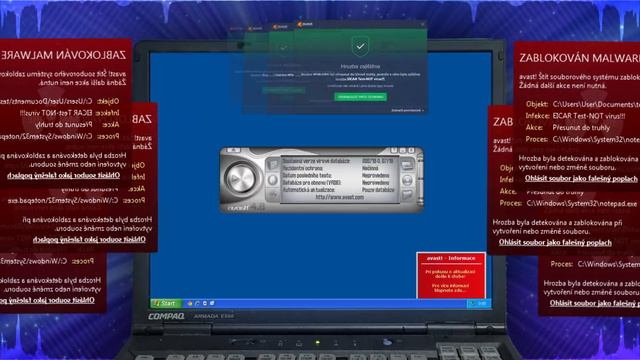Click the orange avast logo in the popup title bar
Image resolution: width=640 pixels, height=360 pixels.
tap(300, 24)
